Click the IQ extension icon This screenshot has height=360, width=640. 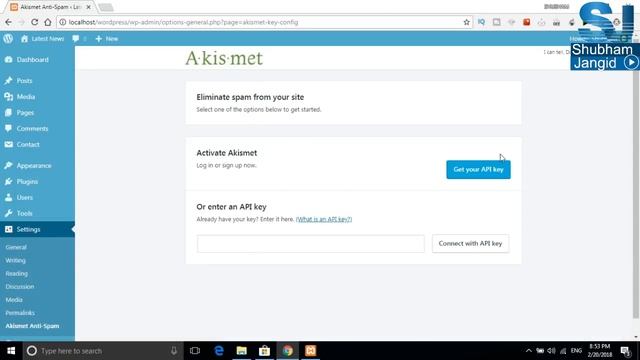[x=481, y=22]
